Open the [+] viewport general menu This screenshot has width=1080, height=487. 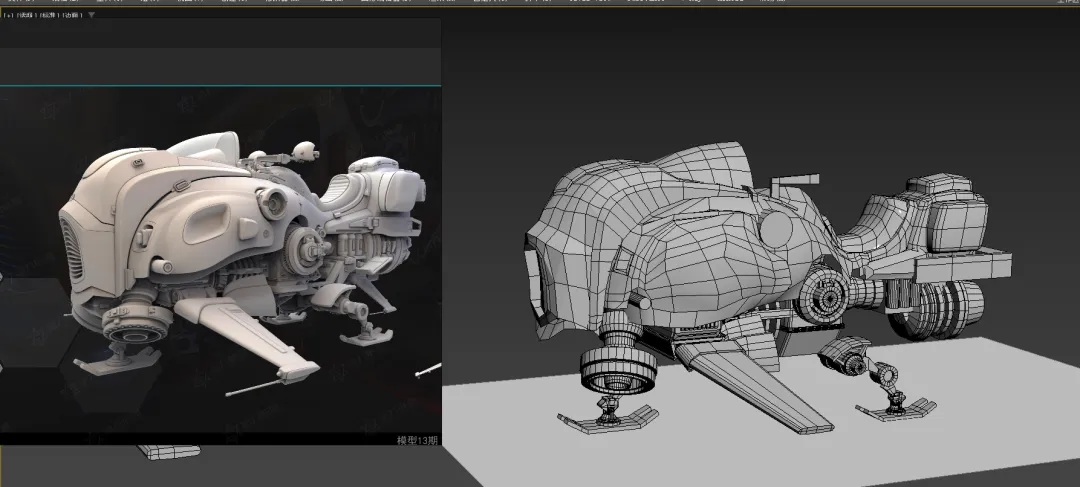pos(9,16)
